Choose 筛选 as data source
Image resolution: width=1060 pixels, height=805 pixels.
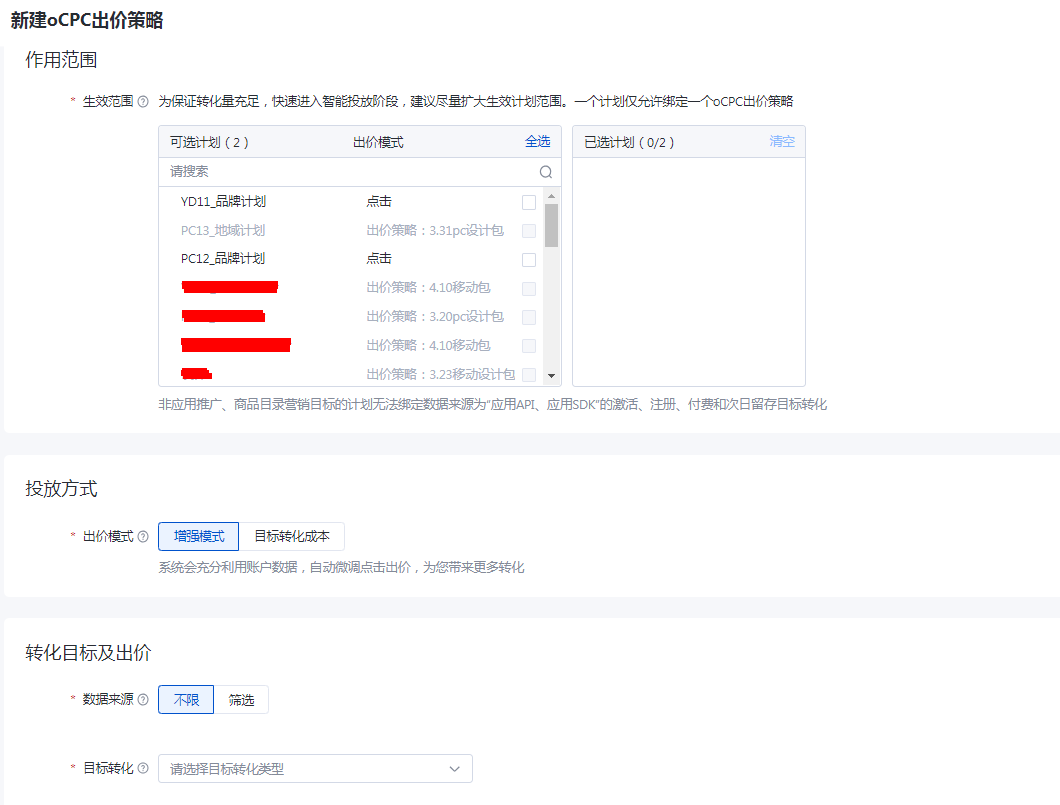coord(243,699)
